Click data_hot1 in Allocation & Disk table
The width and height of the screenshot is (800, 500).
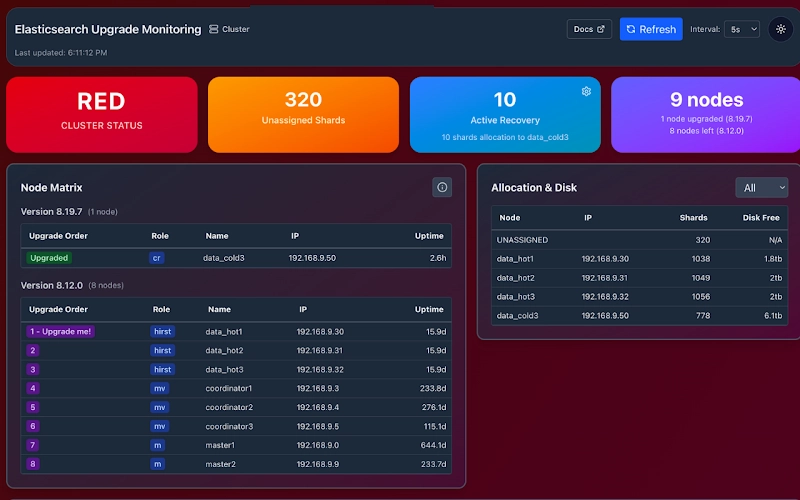(x=515, y=259)
